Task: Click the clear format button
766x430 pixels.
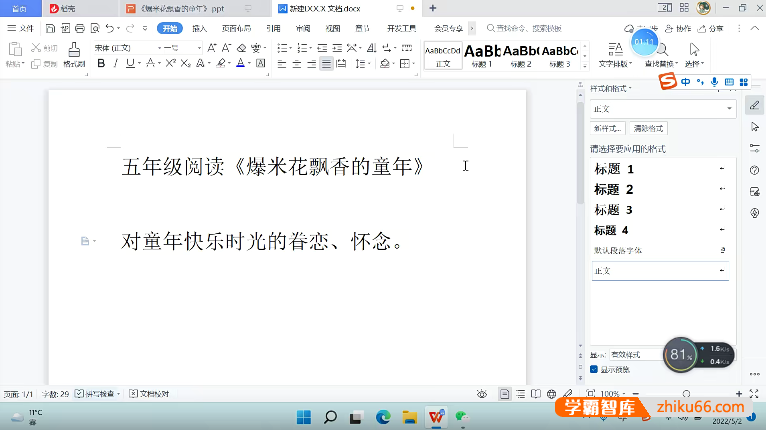Action: coord(648,129)
